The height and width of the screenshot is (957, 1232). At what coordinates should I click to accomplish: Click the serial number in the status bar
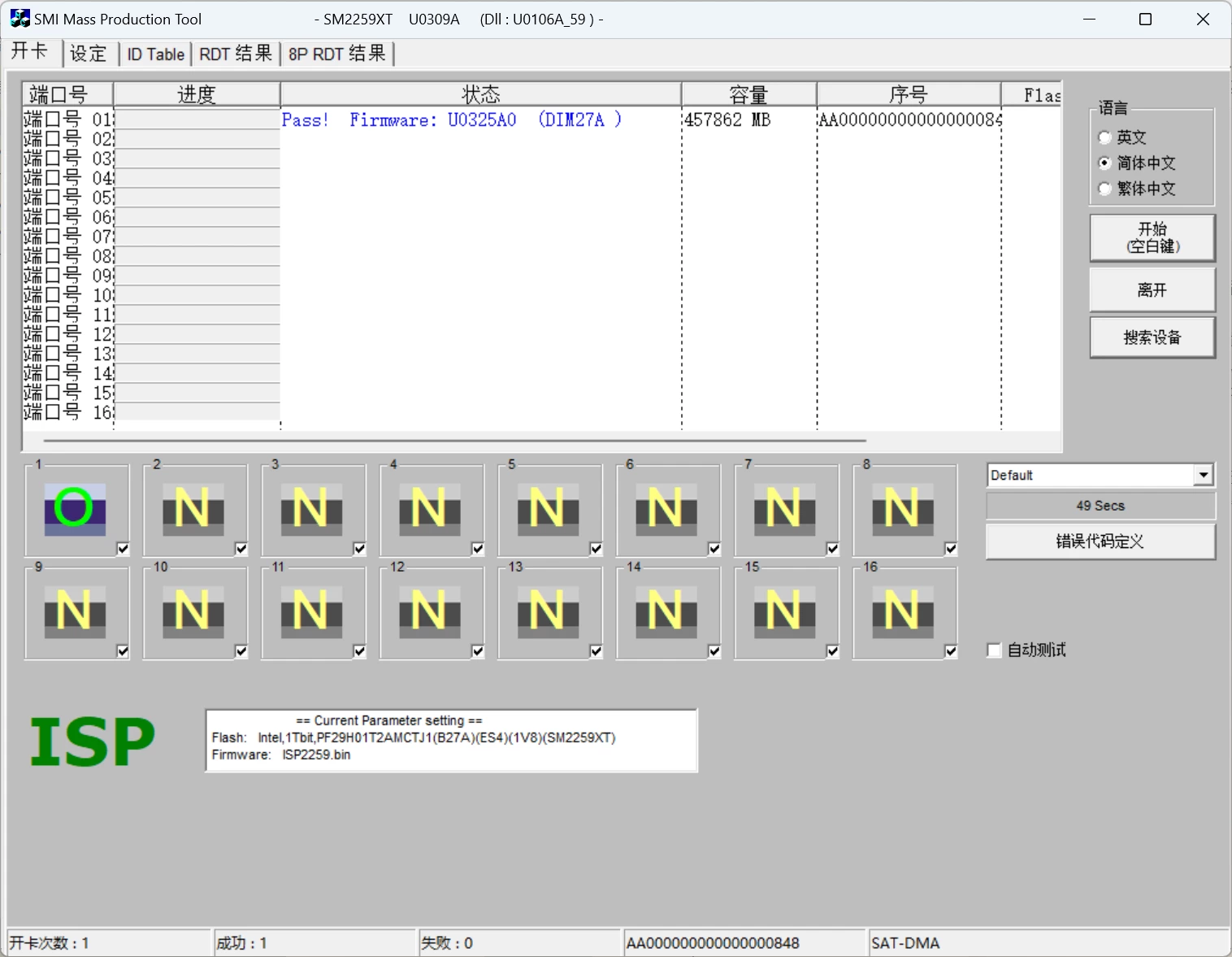(x=713, y=943)
